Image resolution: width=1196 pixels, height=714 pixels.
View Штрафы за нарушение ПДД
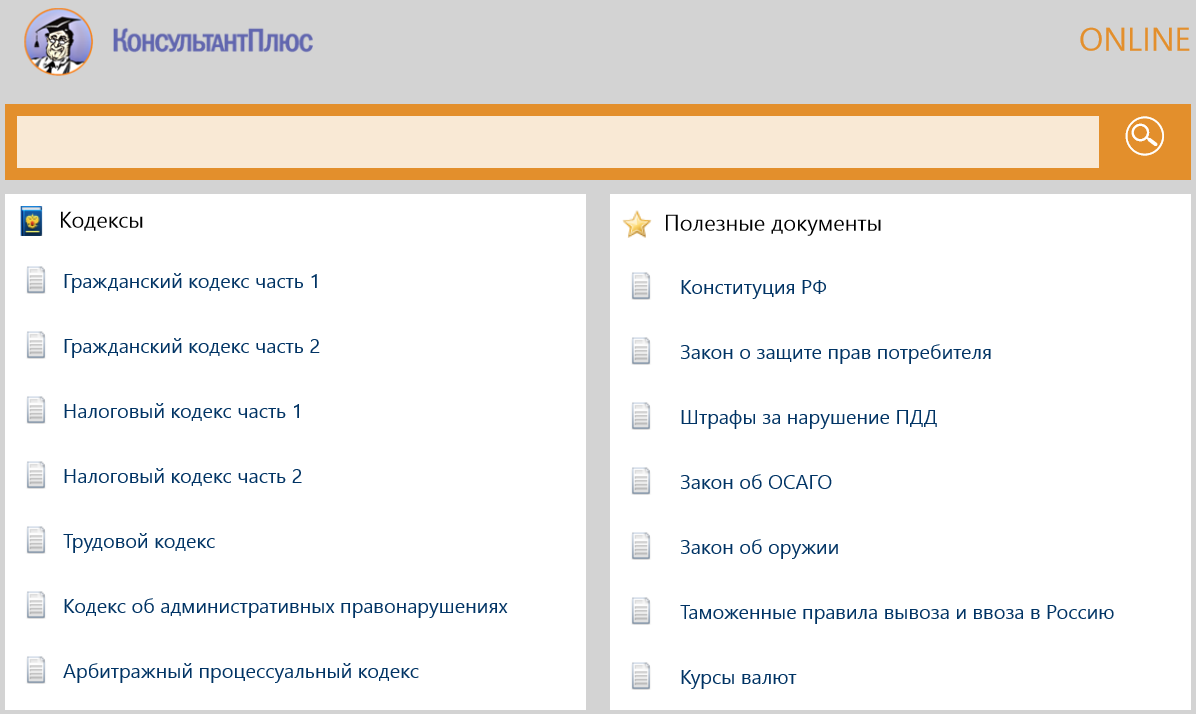coord(808,418)
